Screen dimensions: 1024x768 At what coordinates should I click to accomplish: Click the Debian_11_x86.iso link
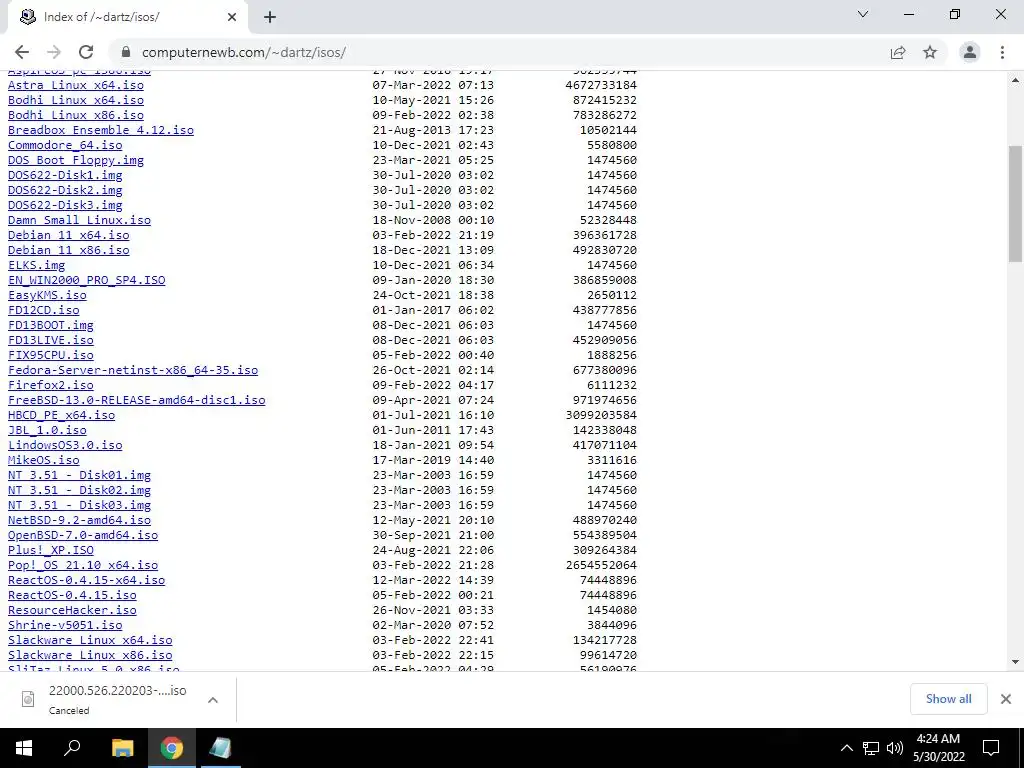coord(69,250)
